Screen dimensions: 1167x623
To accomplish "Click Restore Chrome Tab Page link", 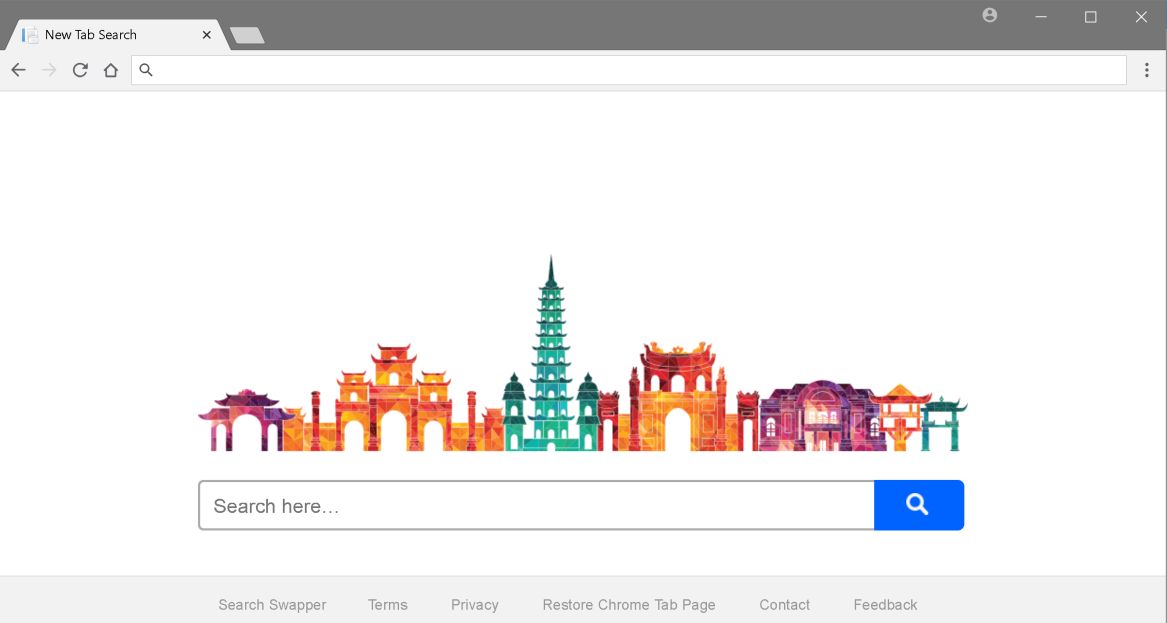I will [629, 604].
